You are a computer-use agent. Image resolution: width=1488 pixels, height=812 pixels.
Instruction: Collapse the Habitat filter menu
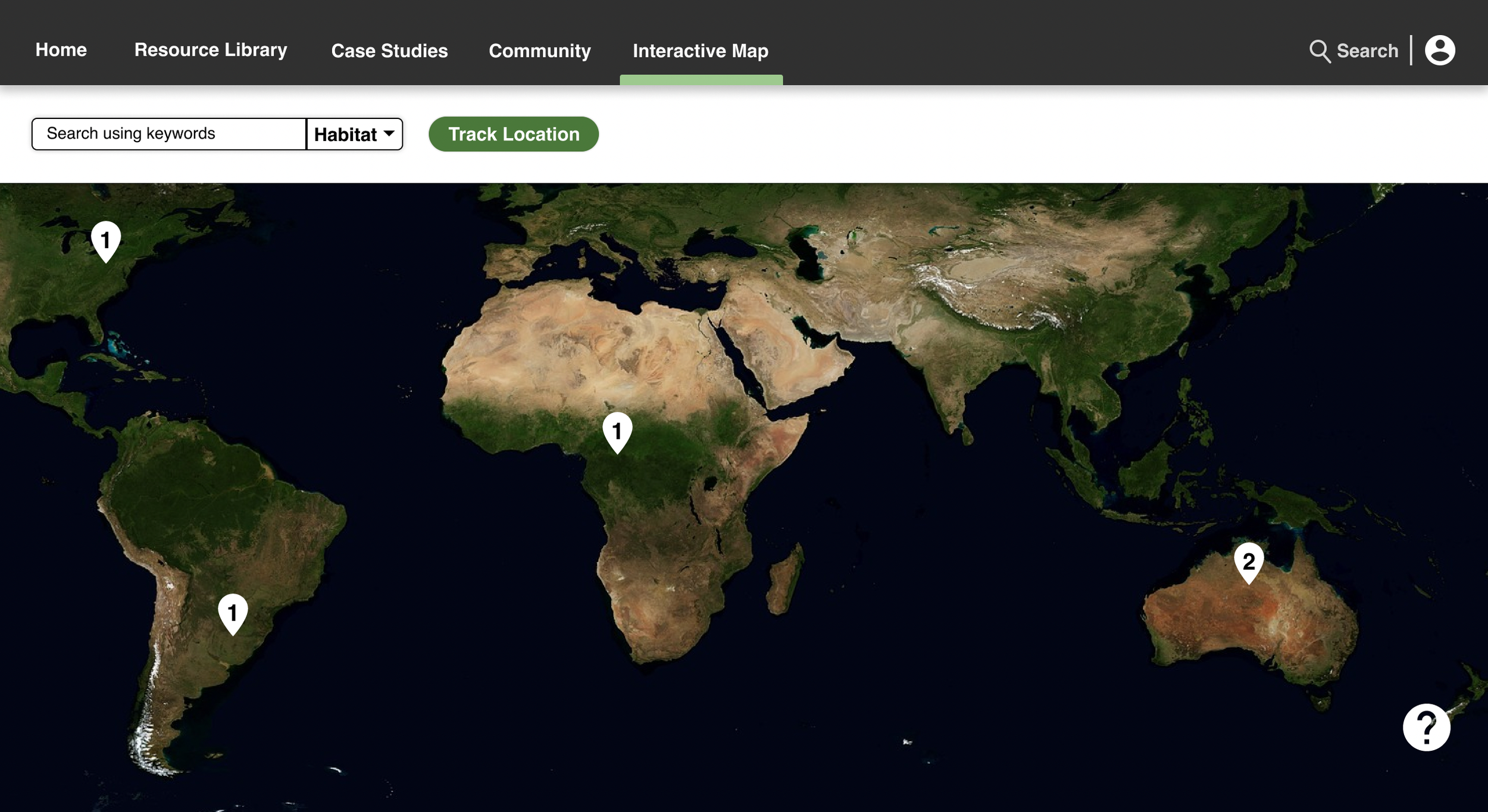coord(354,134)
